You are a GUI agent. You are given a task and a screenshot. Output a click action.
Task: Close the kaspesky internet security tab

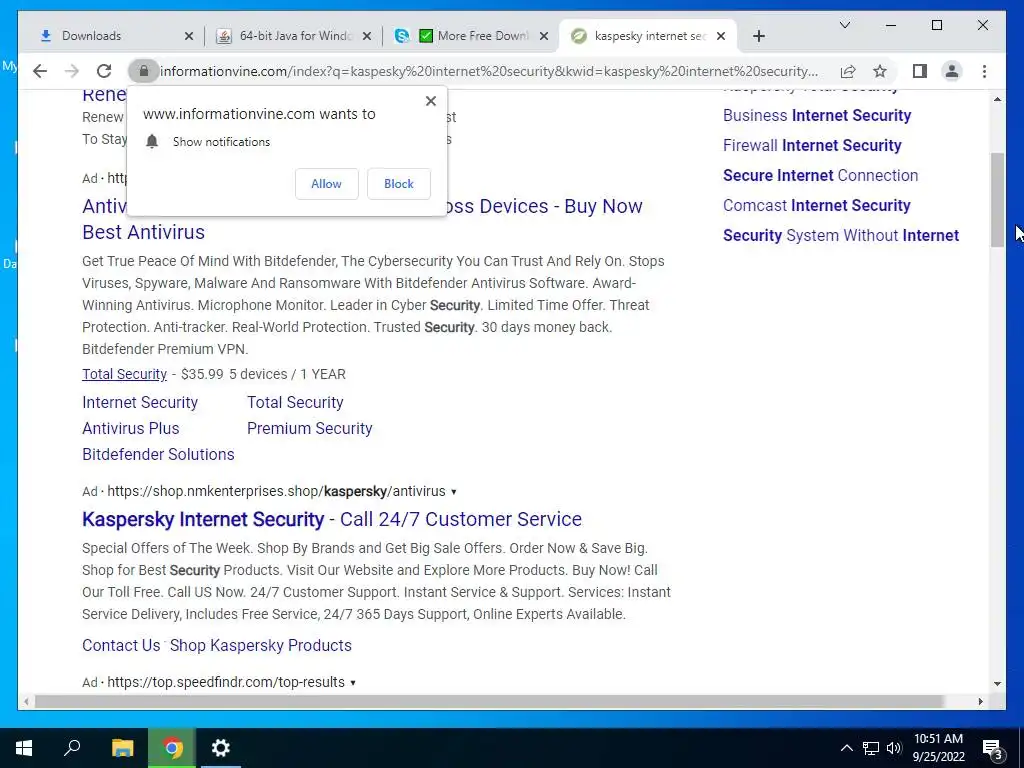pyautogui.click(x=721, y=36)
